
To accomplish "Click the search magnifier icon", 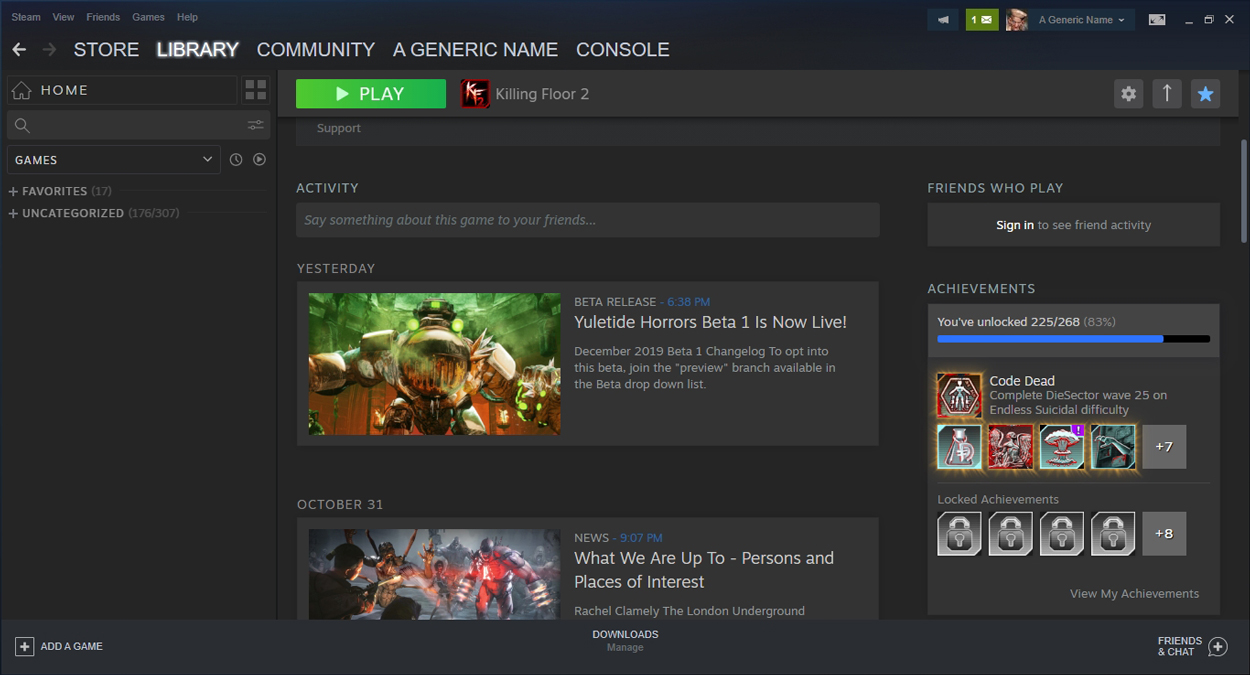I will click(x=22, y=125).
